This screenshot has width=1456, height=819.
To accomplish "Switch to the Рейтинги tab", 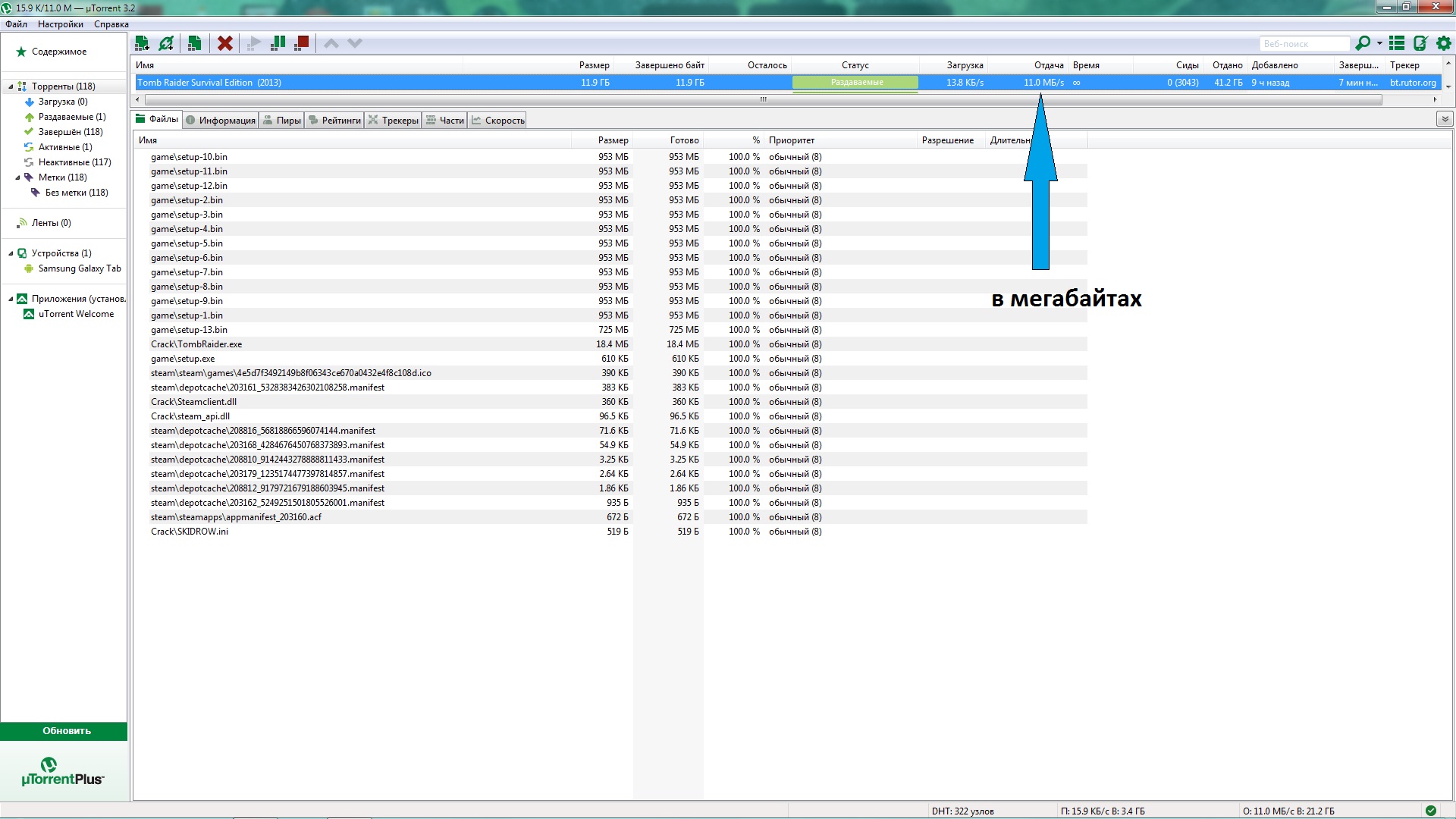I will [x=334, y=120].
